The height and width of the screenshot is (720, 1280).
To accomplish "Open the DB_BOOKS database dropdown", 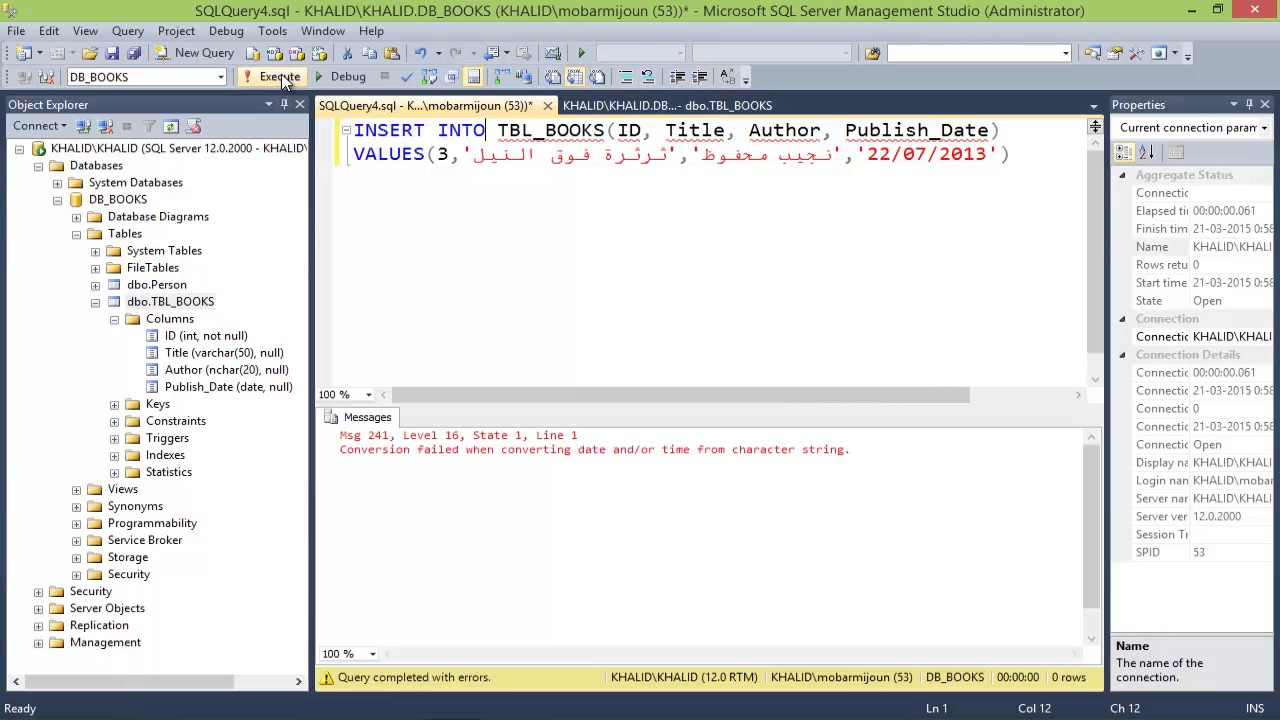I will coord(221,77).
